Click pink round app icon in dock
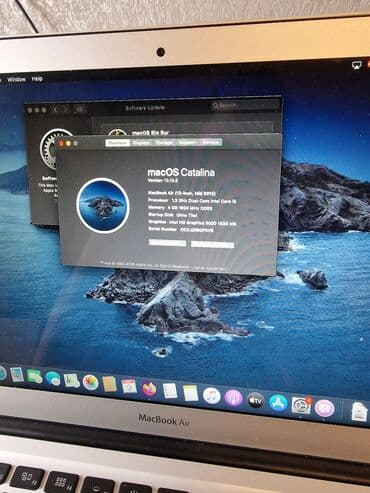The height and width of the screenshot is (493, 370). (x=325, y=408)
